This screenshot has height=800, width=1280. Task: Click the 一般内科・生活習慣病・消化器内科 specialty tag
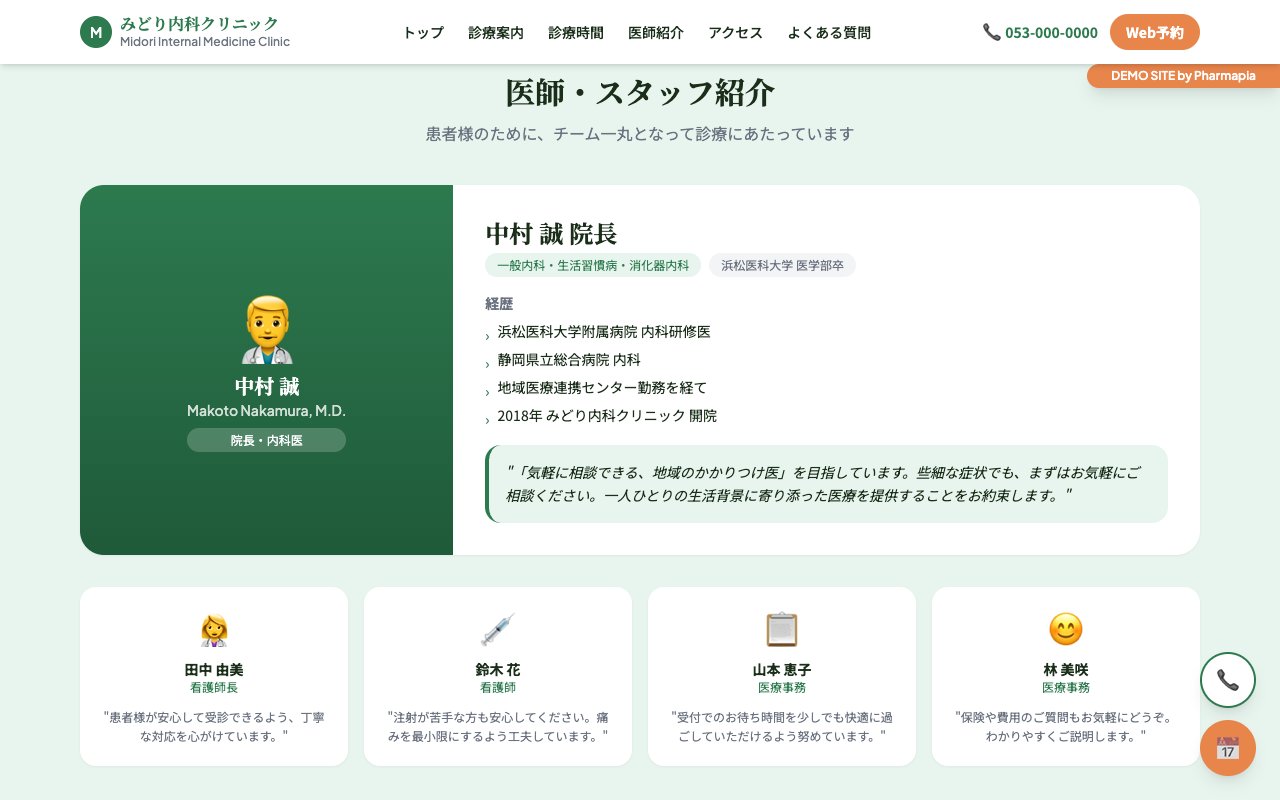coord(592,265)
